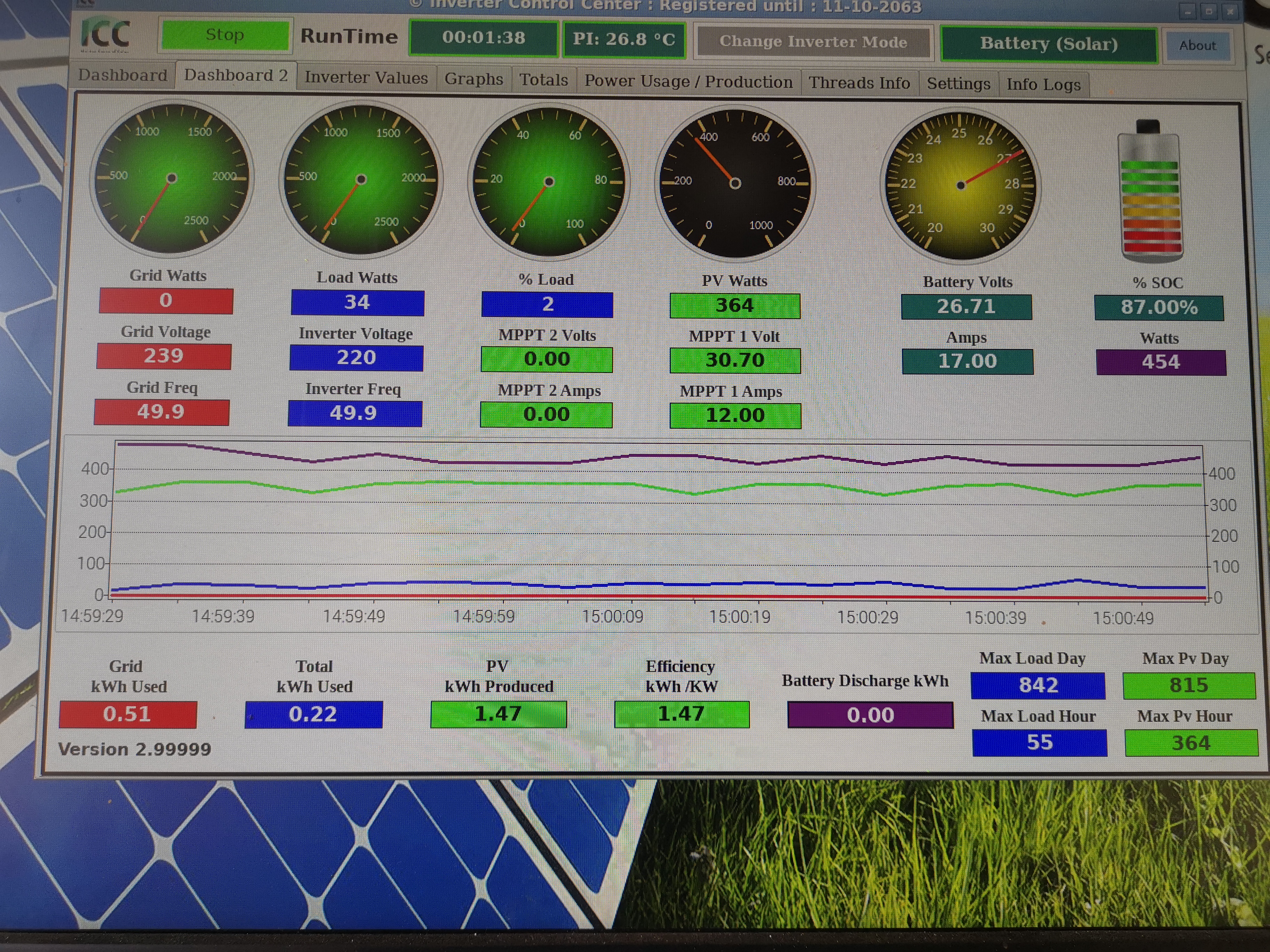Image resolution: width=1270 pixels, height=952 pixels.
Task: Click the yellow Battery Volts gauge
Action: tap(961, 185)
